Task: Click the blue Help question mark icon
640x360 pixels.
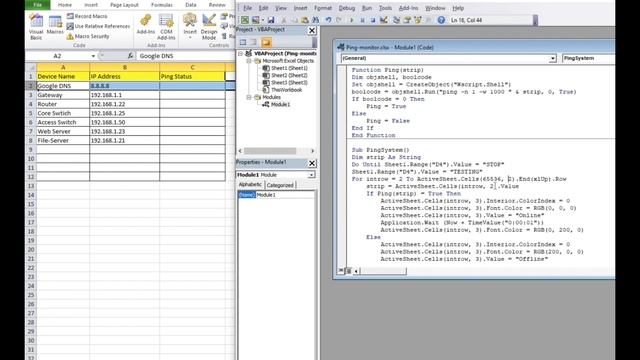Action: tap(441, 20)
